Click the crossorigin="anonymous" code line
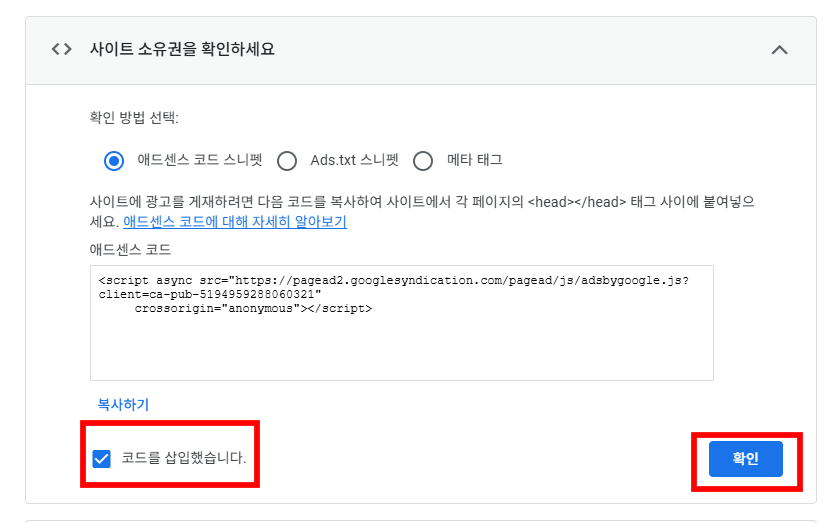 click(253, 309)
